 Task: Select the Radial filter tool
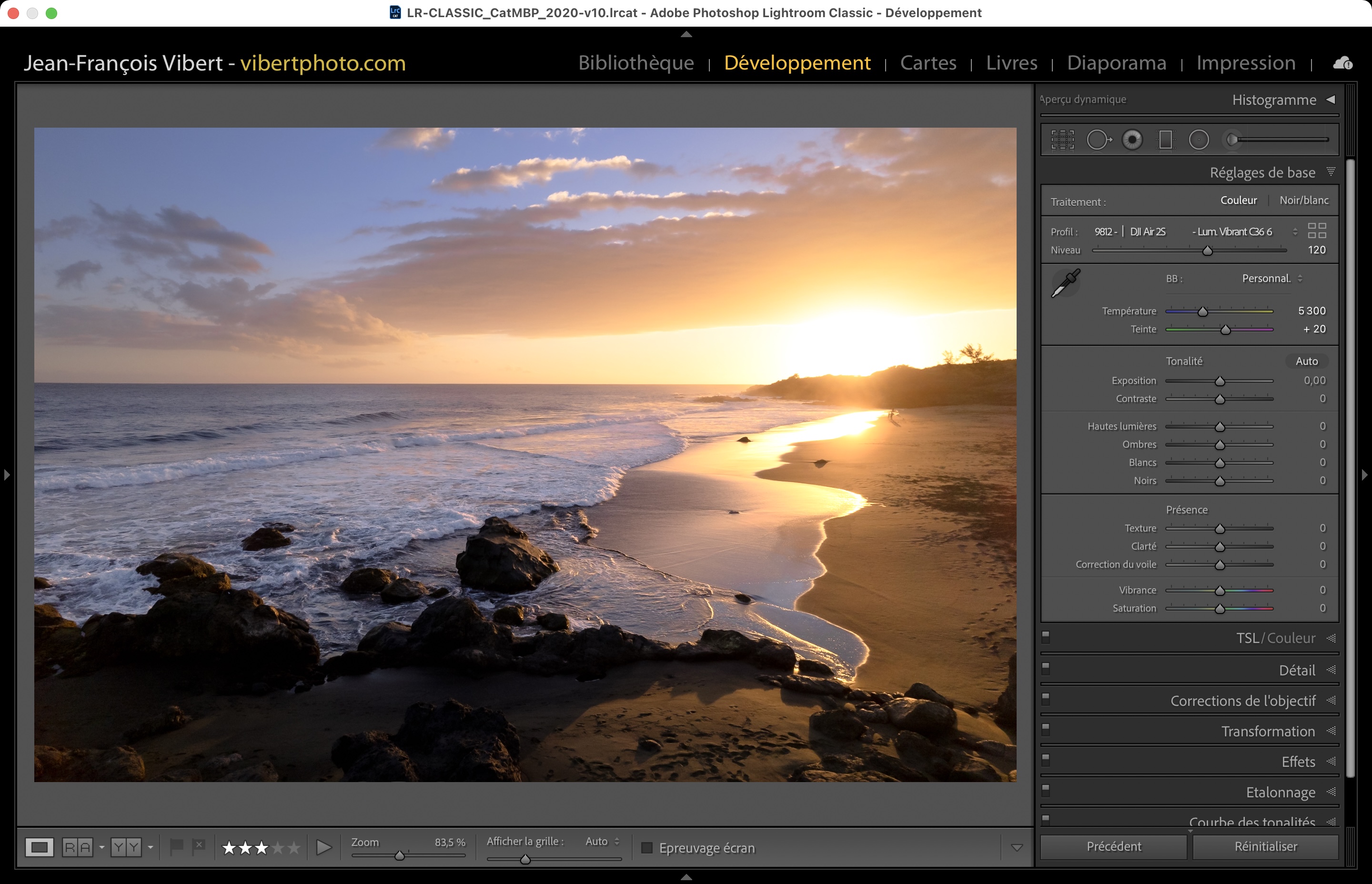[x=1199, y=140]
